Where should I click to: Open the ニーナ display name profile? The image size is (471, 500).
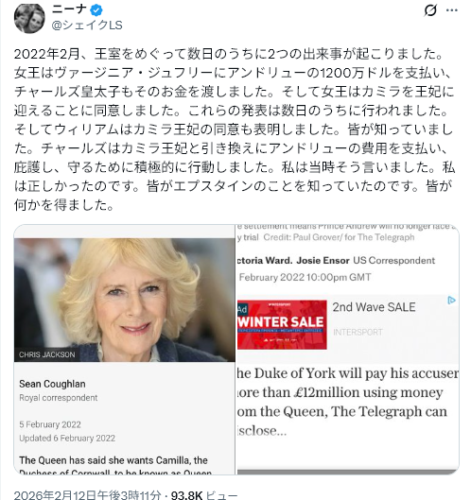(69, 10)
